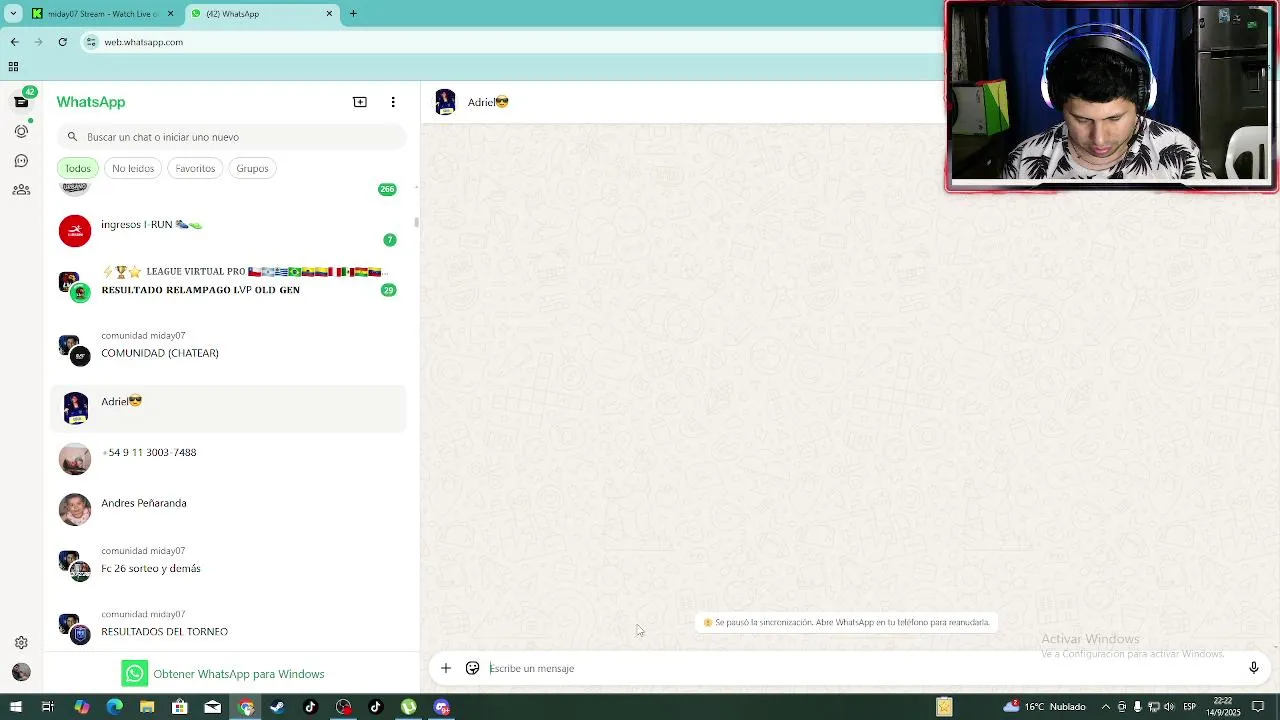Open the 'Fc 26 sorteo y demás' chat
The height and width of the screenshot is (720, 1280).
(x=228, y=560)
